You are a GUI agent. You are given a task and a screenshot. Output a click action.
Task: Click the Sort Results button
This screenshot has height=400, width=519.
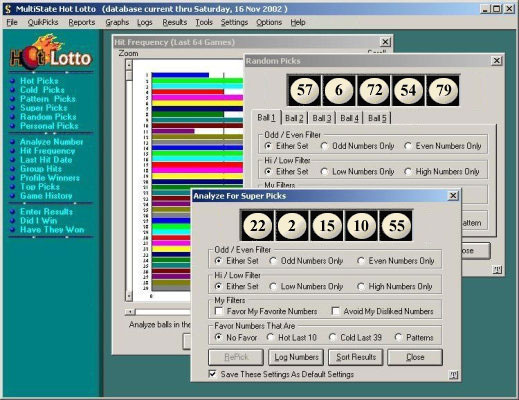pos(356,357)
